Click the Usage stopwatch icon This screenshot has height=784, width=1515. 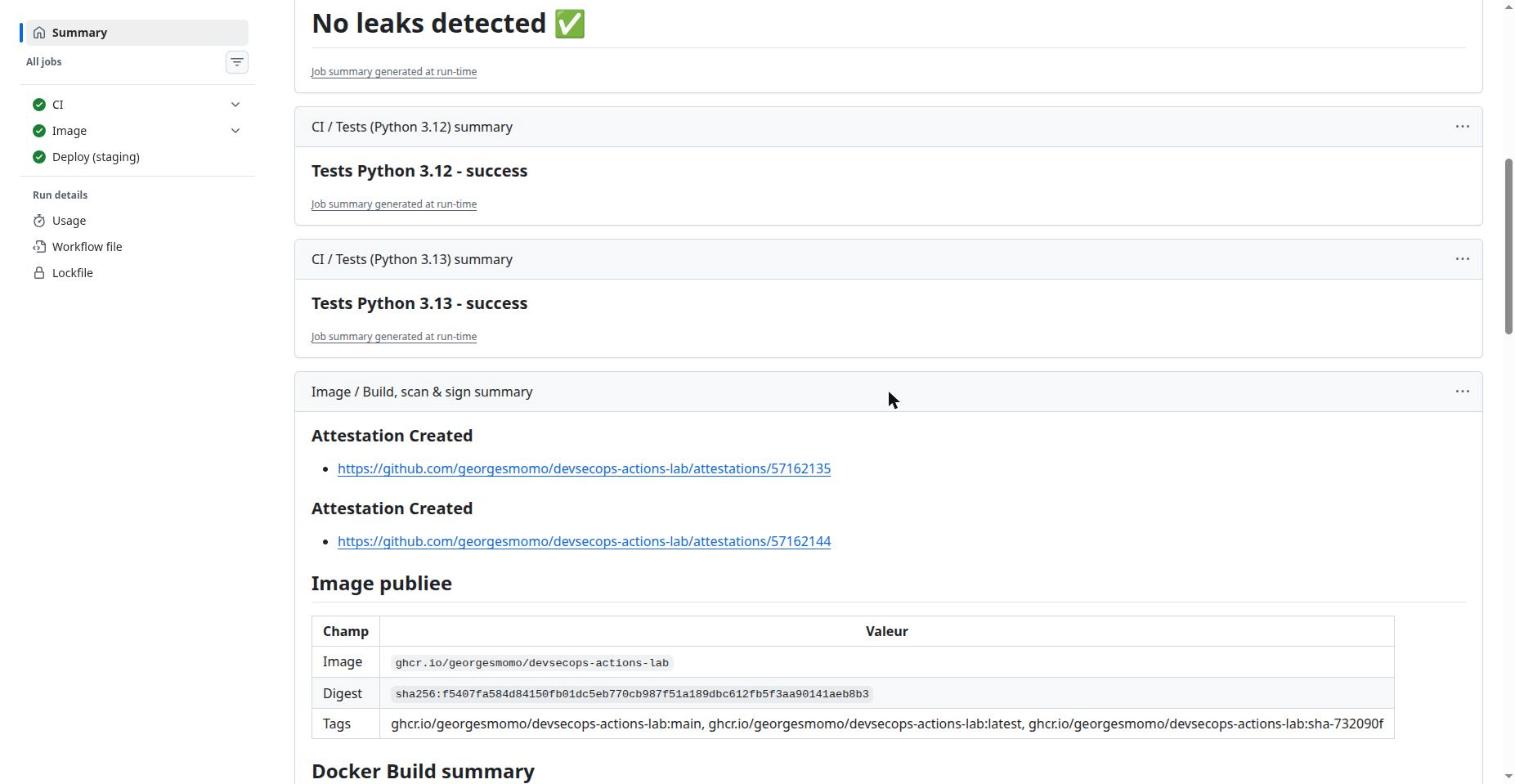coord(39,221)
